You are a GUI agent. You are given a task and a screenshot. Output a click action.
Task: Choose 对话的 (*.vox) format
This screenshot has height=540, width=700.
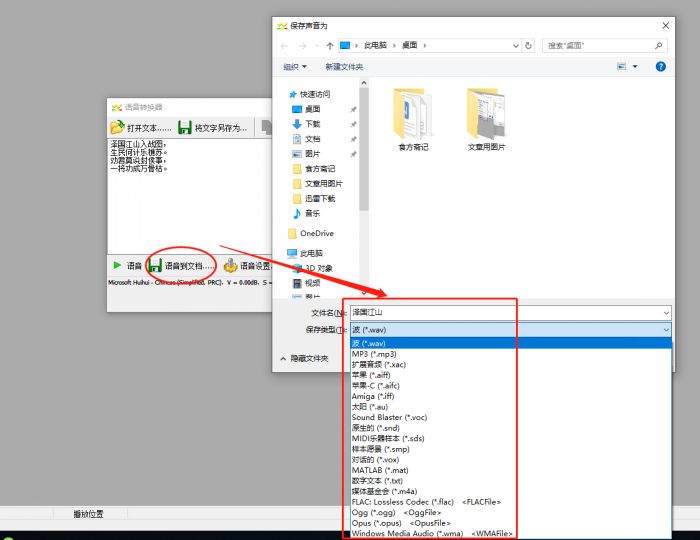[511, 460]
